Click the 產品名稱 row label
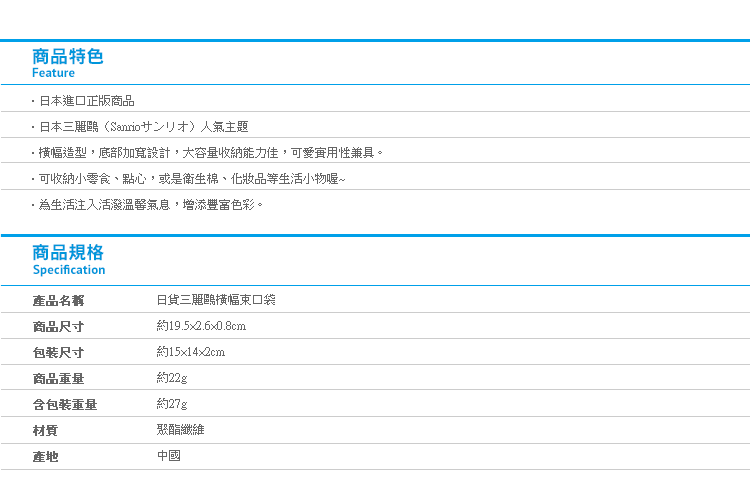750x496 pixels. [x=58, y=300]
